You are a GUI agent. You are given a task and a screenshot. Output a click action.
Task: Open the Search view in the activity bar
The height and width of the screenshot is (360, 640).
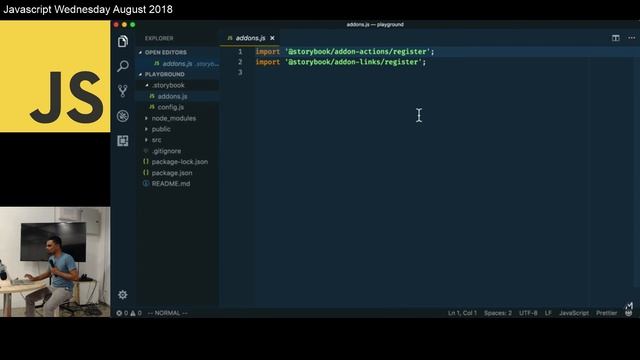click(x=122, y=66)
